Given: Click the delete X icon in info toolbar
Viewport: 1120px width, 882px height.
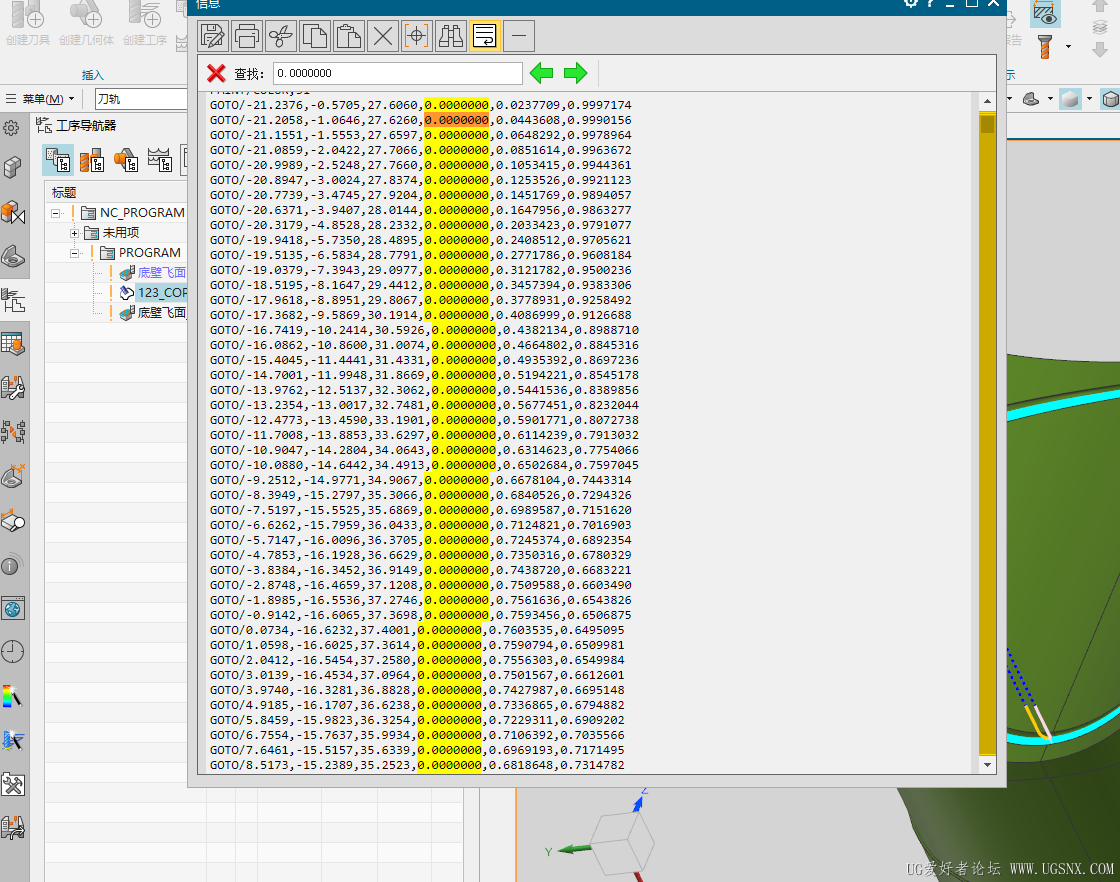Looking at the screenshot, I should click(383, 35).
